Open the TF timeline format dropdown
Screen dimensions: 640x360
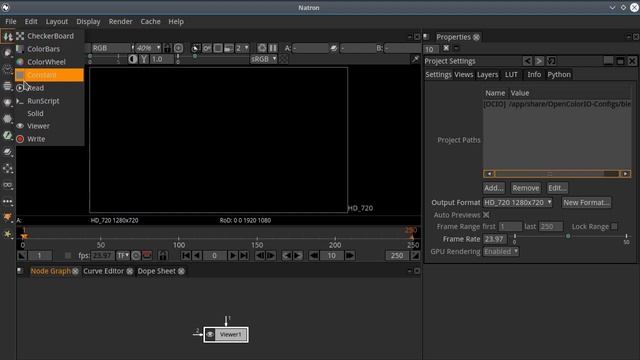point(122,256)
